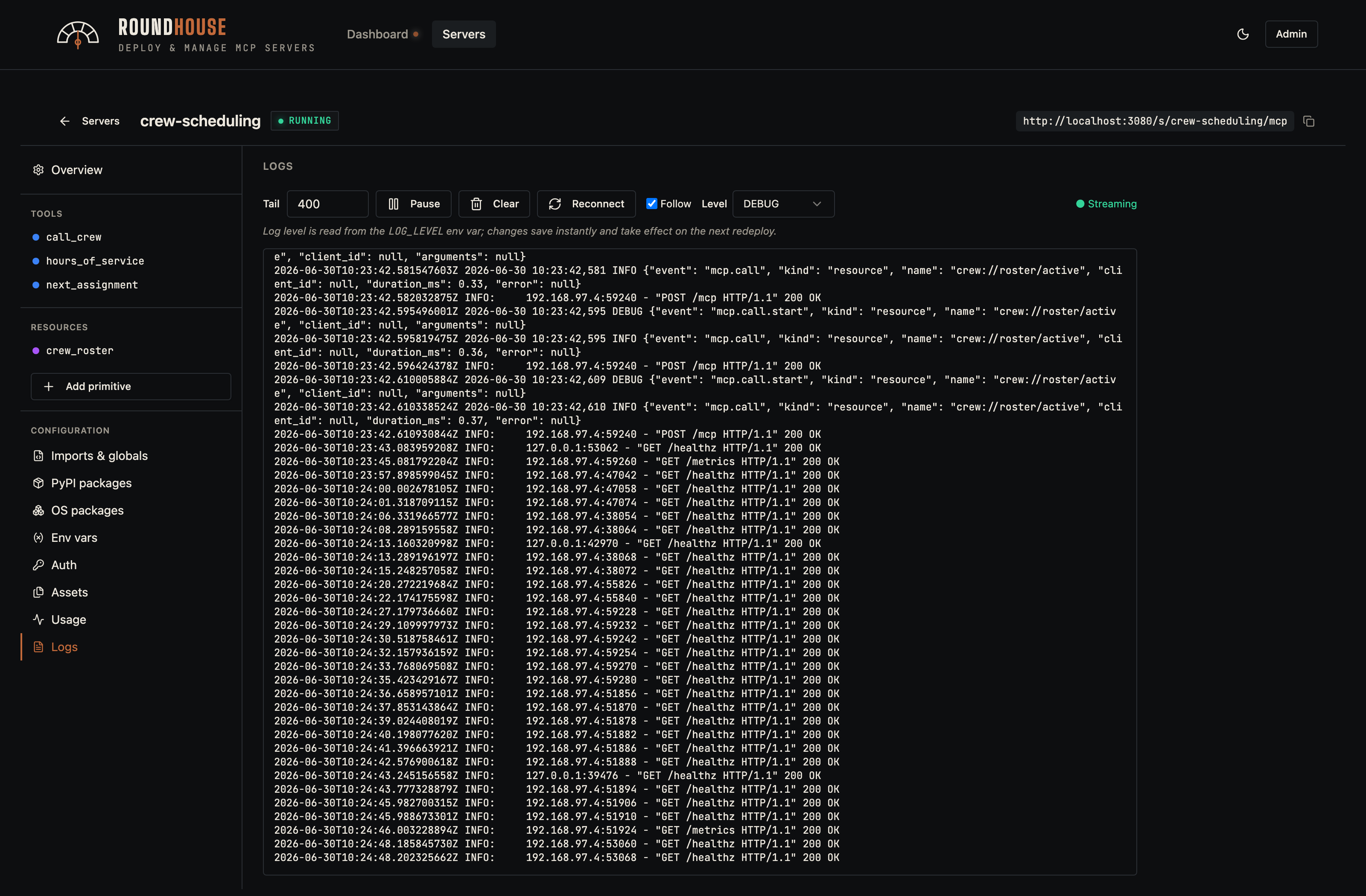Click the Usage activity icon

click(x=38, y=620)
